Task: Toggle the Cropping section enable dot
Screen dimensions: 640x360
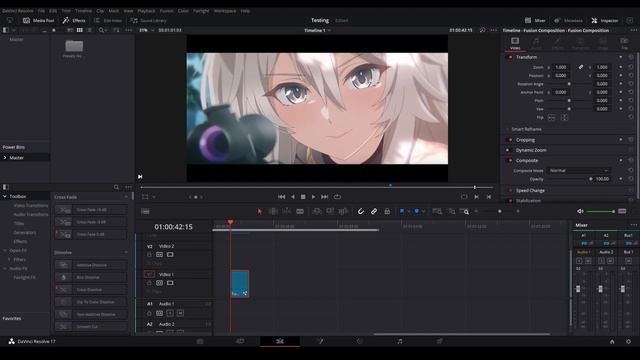Action: [x=510, y=140]
